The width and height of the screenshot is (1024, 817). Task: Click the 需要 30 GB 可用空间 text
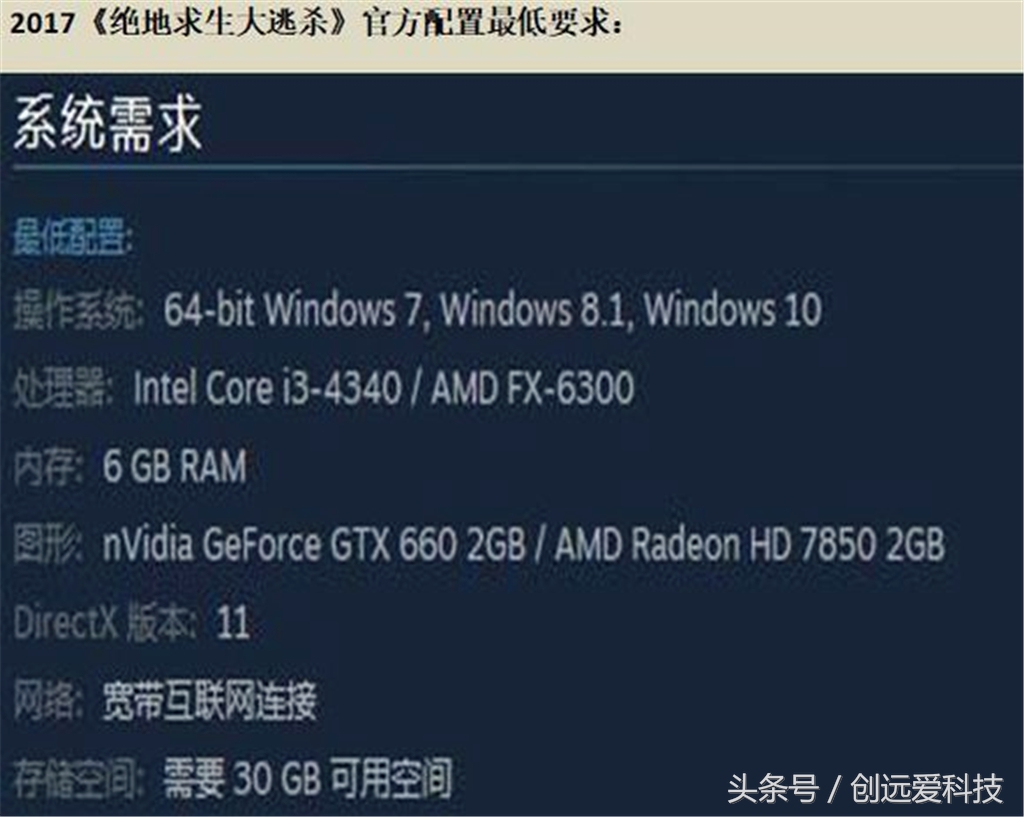[308, 778]
